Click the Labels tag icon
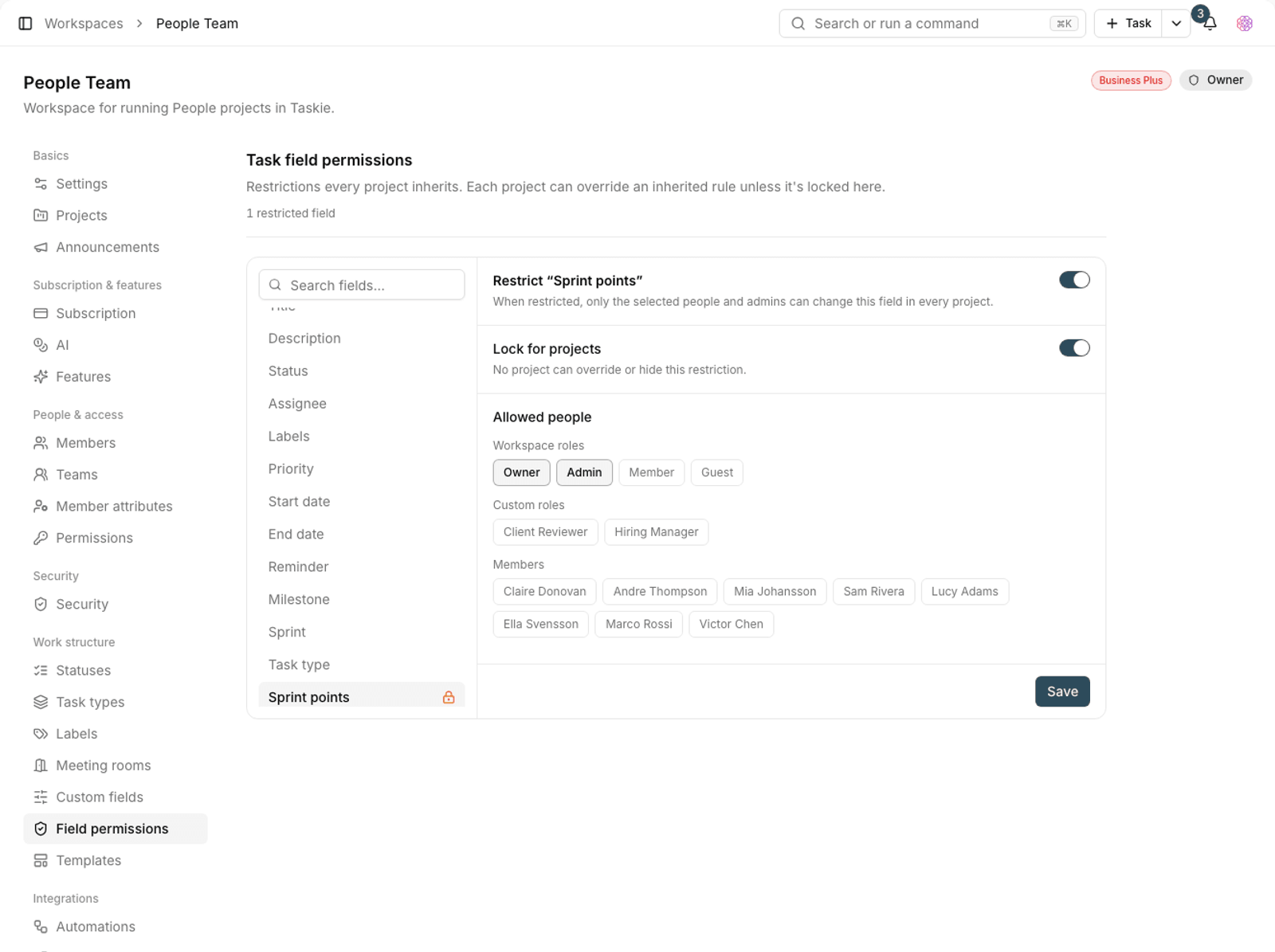The image size is (1275, 952). click(41, 734)
